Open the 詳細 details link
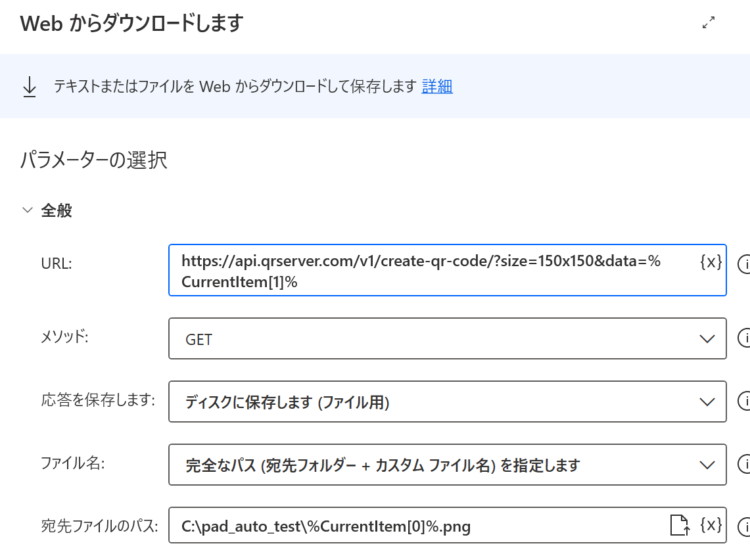 coord(437,86)
